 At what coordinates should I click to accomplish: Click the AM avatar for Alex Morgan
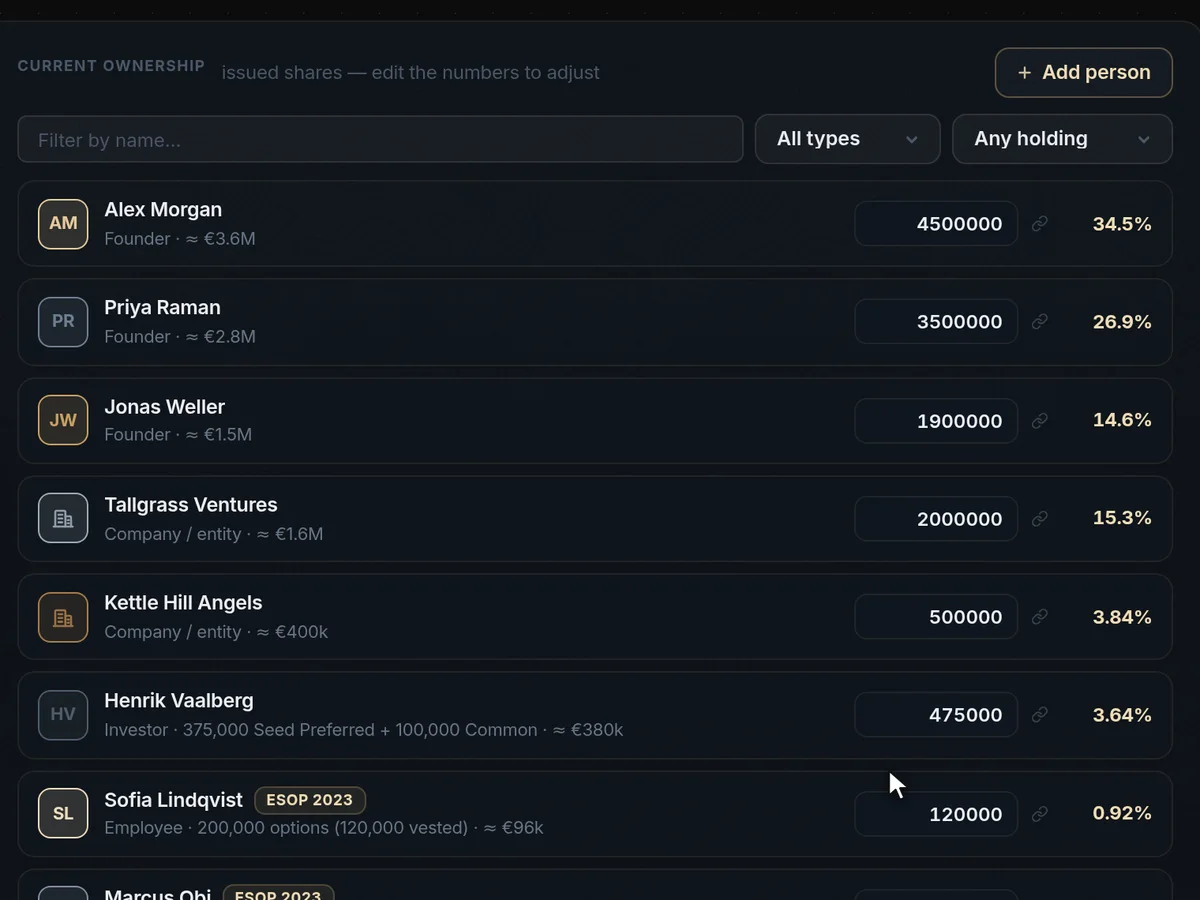pos(63,223)
